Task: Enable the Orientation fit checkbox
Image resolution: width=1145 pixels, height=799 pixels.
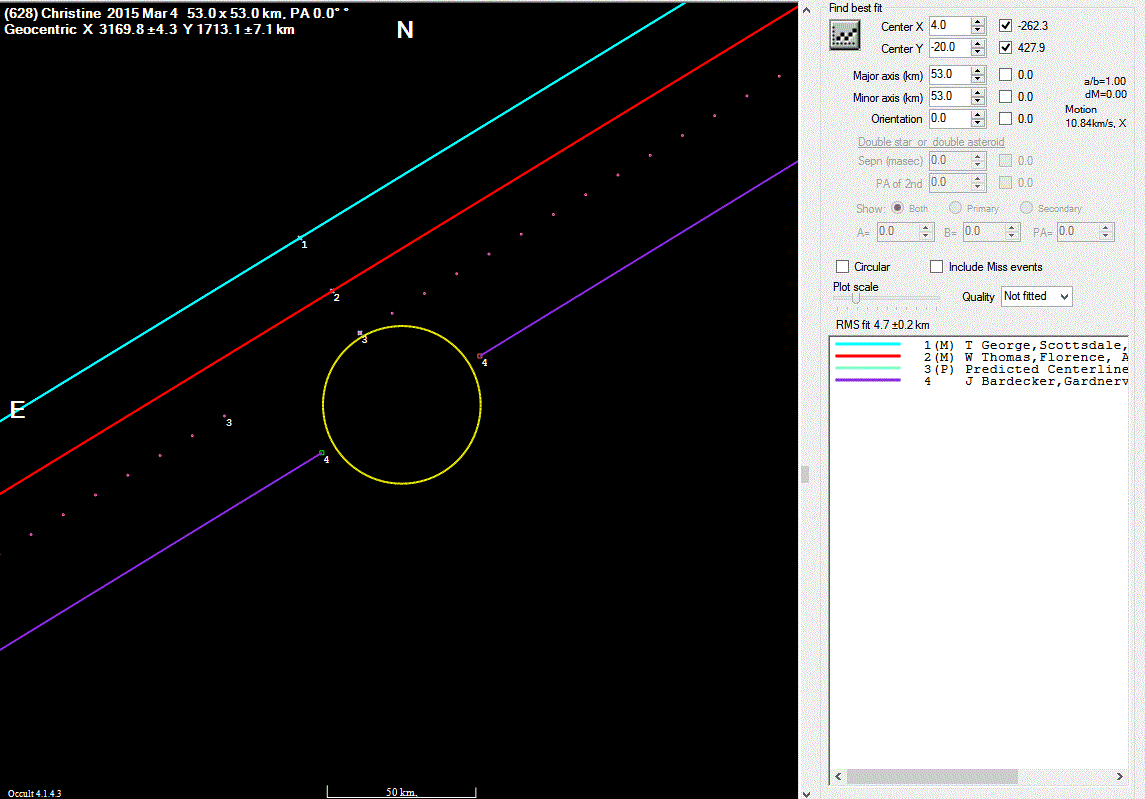Action: point(1006,119)
